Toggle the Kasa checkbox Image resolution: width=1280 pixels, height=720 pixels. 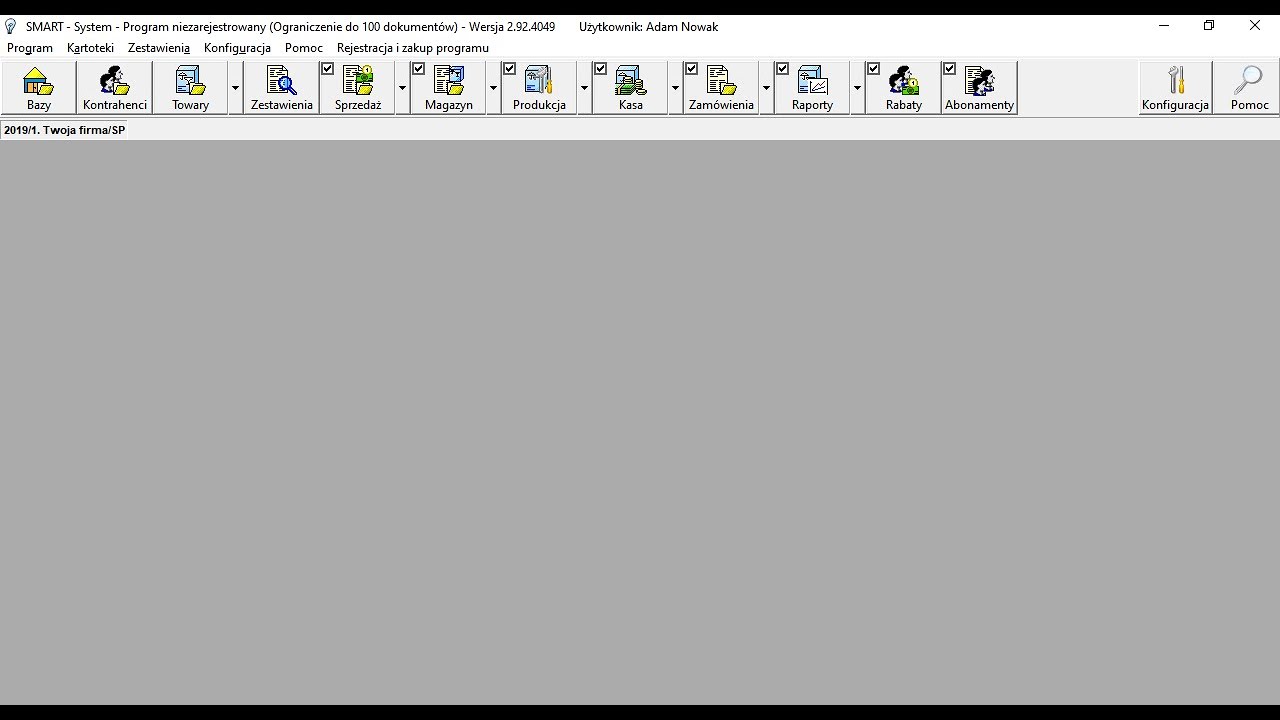point(600,69)
